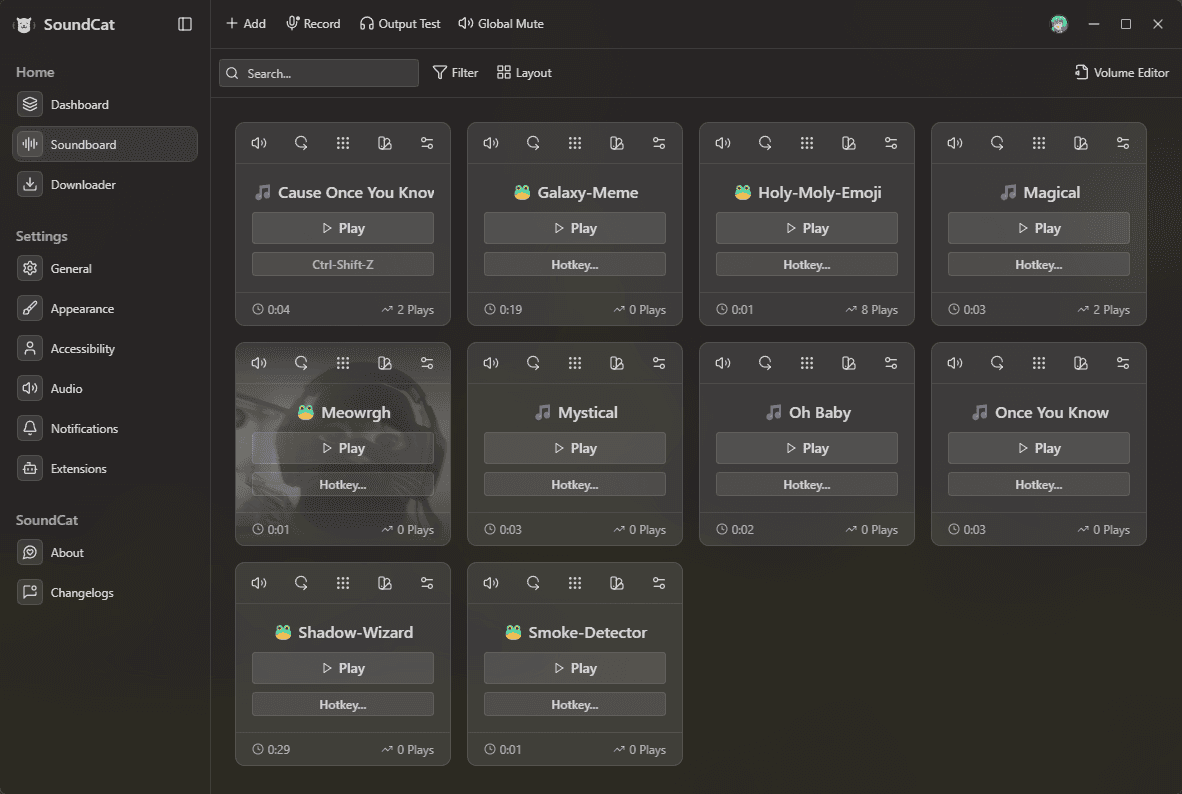Click the theme swatch icon on Mystical card

tap(617, 363)
